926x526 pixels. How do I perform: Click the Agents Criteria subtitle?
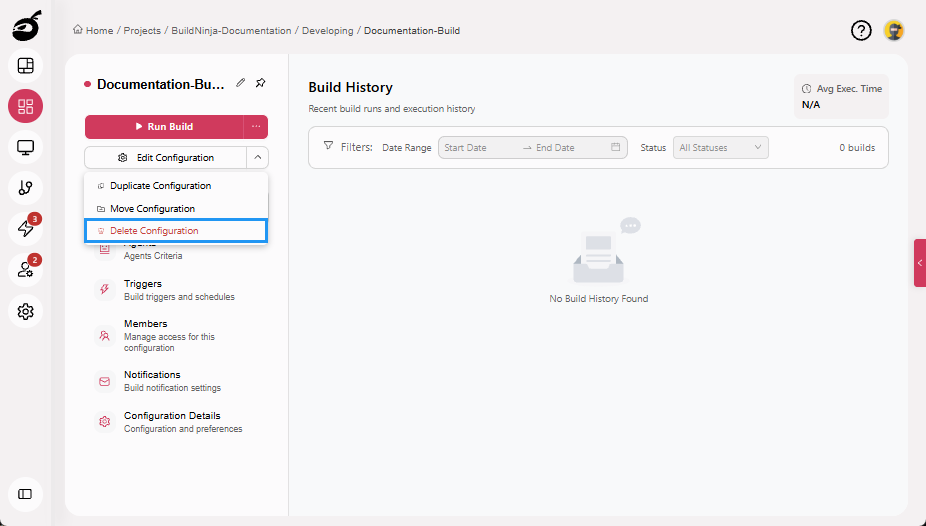click(153, 256)
